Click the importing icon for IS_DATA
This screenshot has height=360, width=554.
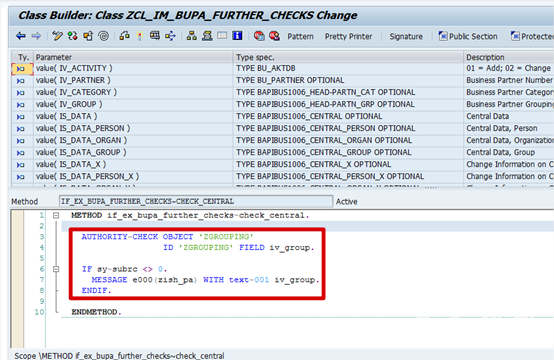coord(21,117)
